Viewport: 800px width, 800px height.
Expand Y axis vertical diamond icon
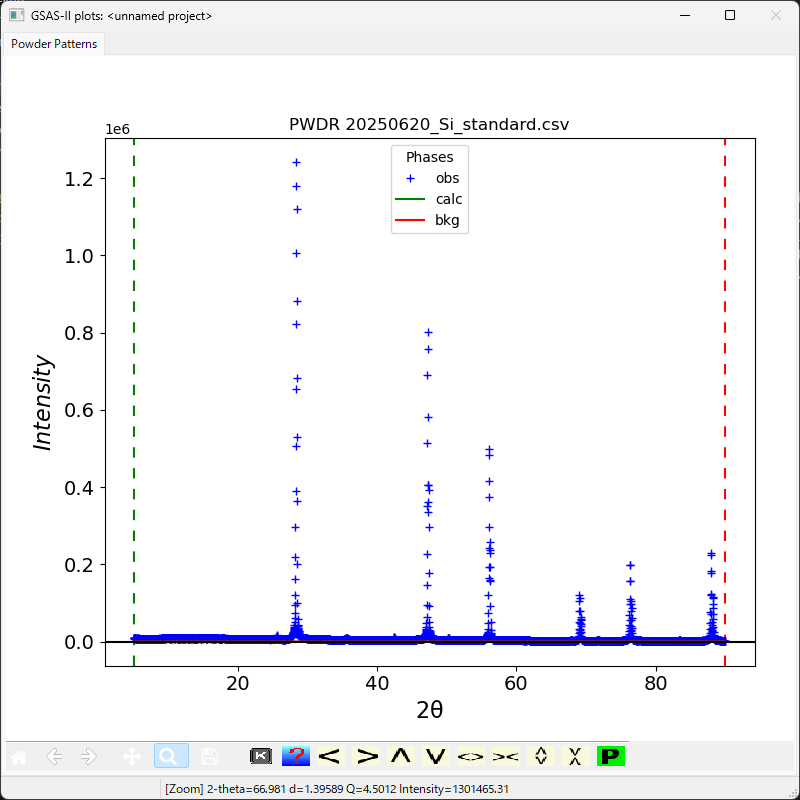pos(541,756)
